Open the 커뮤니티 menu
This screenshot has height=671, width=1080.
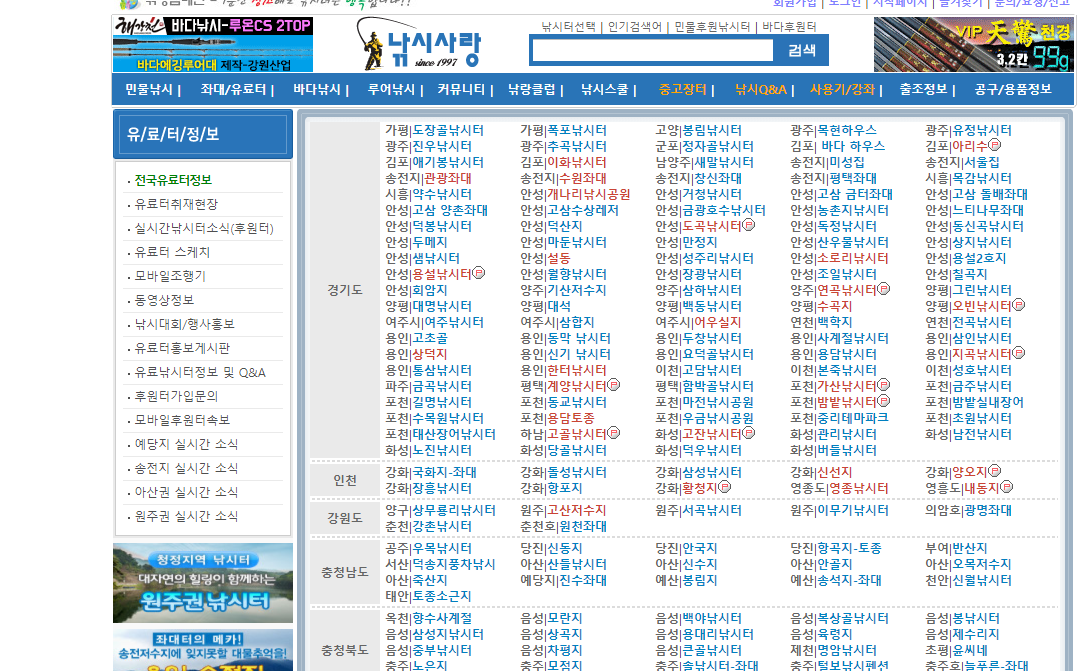click(461, 90)
